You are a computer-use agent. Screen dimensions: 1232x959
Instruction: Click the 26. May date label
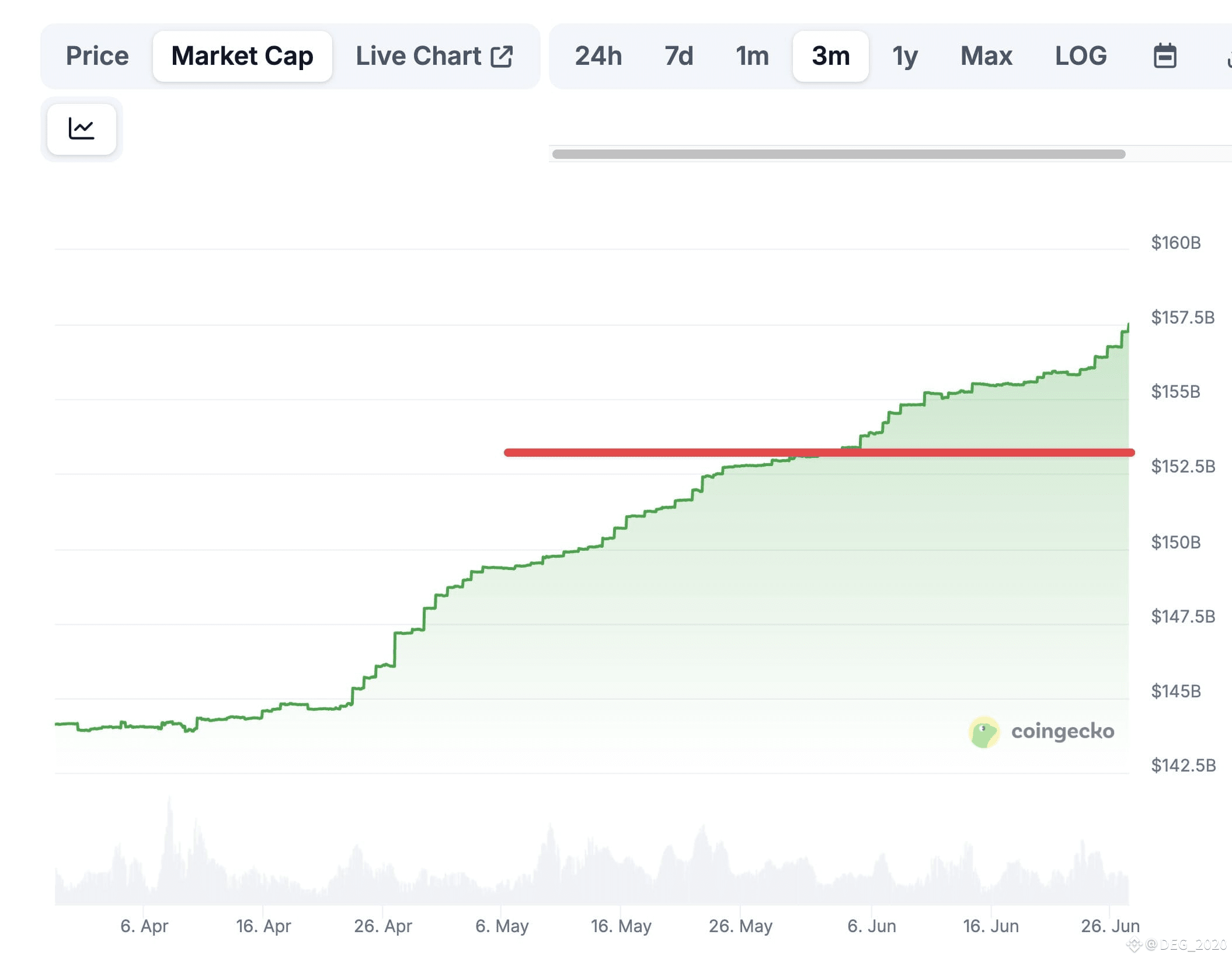(x=741, y=926)
